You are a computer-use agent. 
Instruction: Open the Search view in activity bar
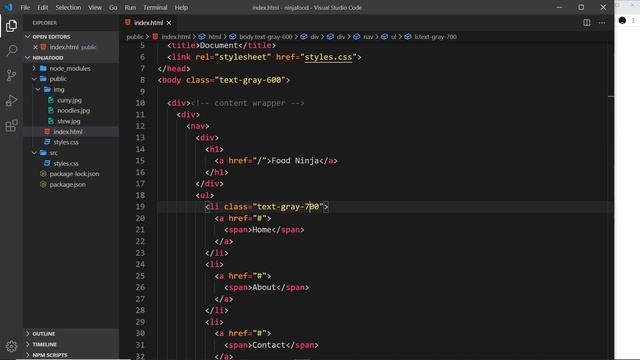click(x=11, y=51)
